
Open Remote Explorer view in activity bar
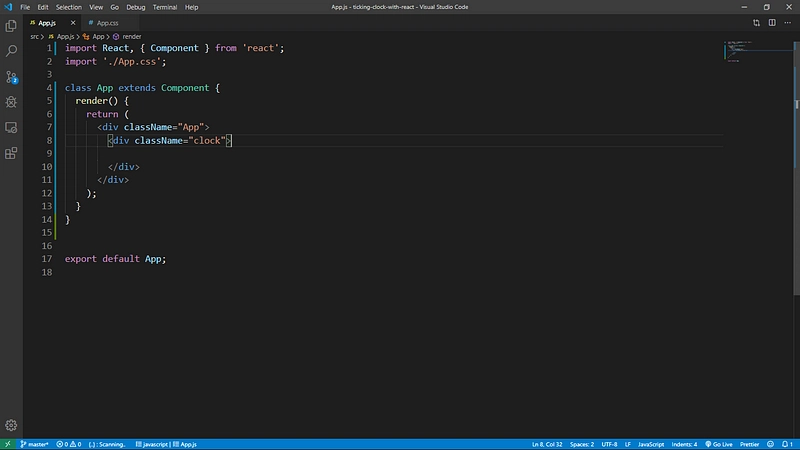click(11, 127)
